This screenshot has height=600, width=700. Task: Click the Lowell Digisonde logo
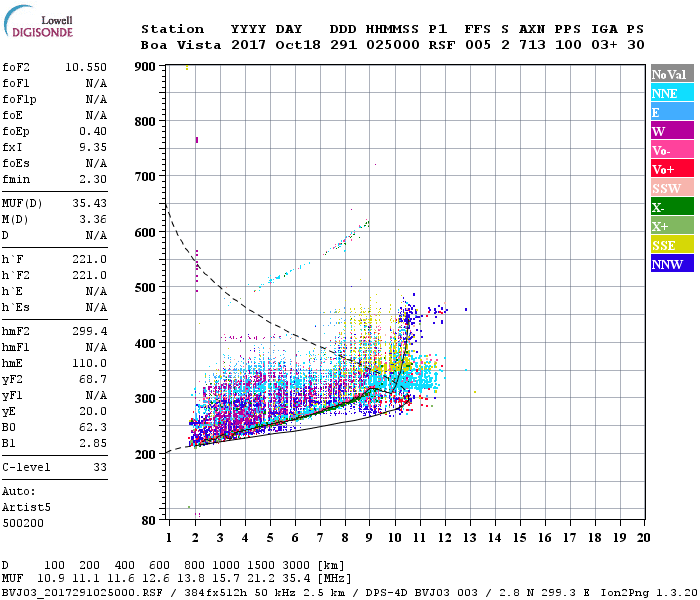(38, 21)
